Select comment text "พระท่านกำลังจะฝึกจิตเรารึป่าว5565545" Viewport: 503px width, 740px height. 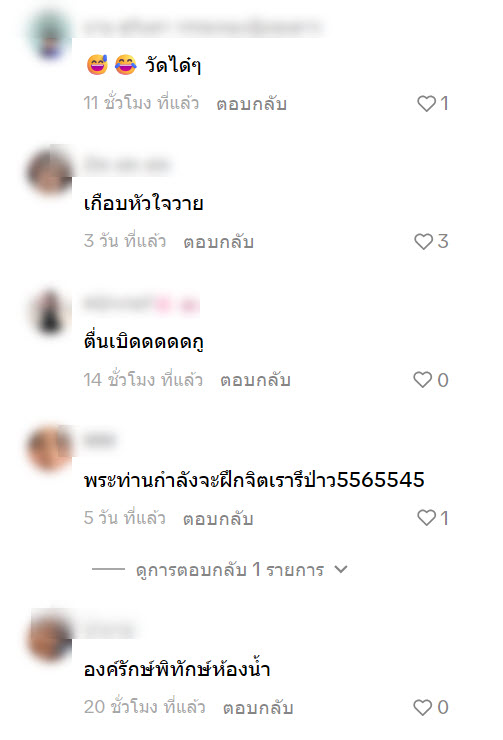[254, 480]
